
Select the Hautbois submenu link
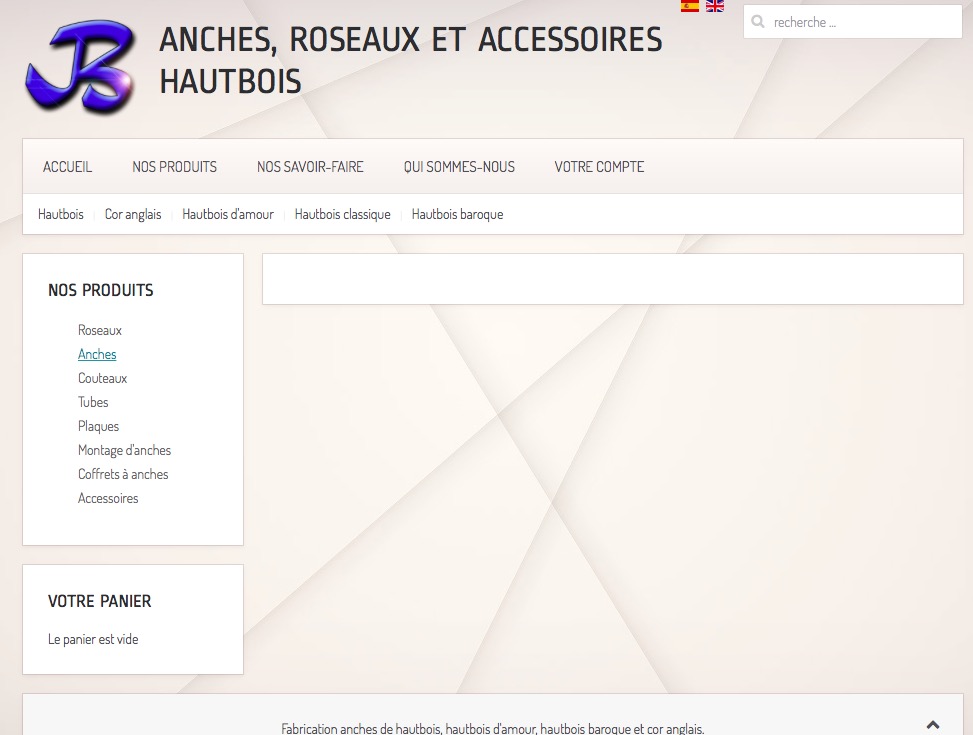point(61,214)
